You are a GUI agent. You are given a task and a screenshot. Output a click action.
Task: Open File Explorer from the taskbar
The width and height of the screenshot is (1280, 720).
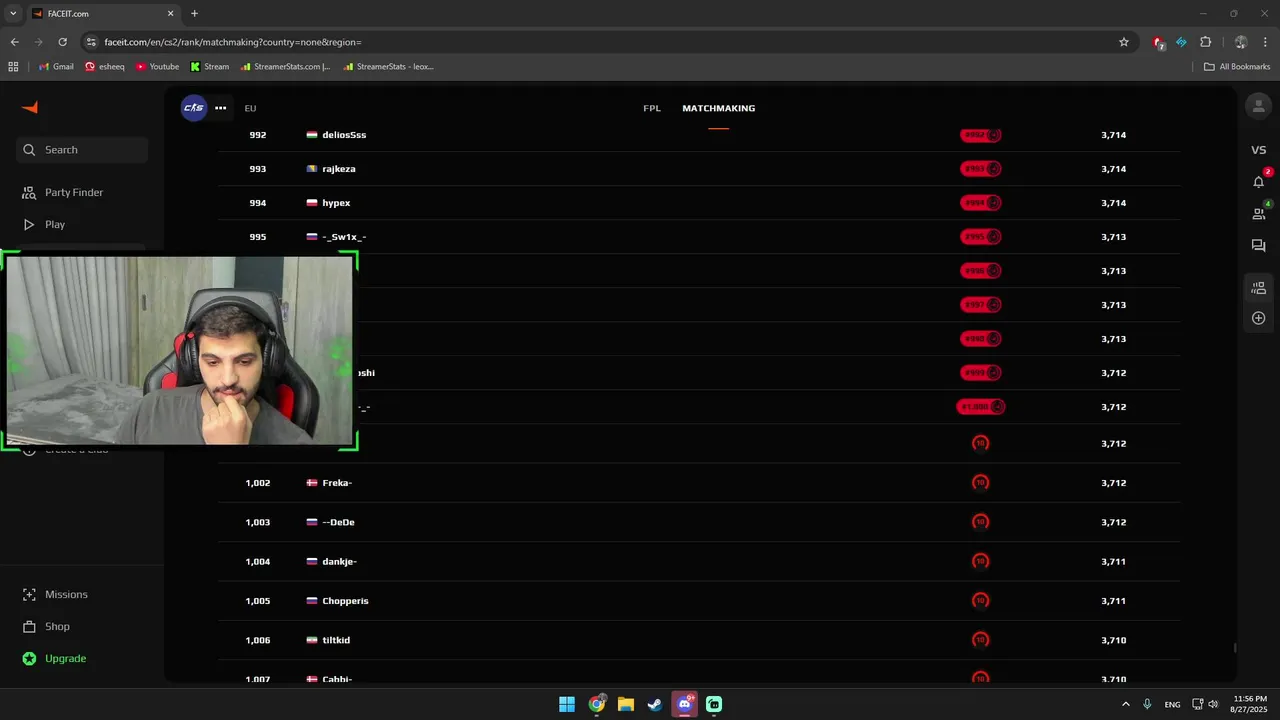[x=626, y=704]
